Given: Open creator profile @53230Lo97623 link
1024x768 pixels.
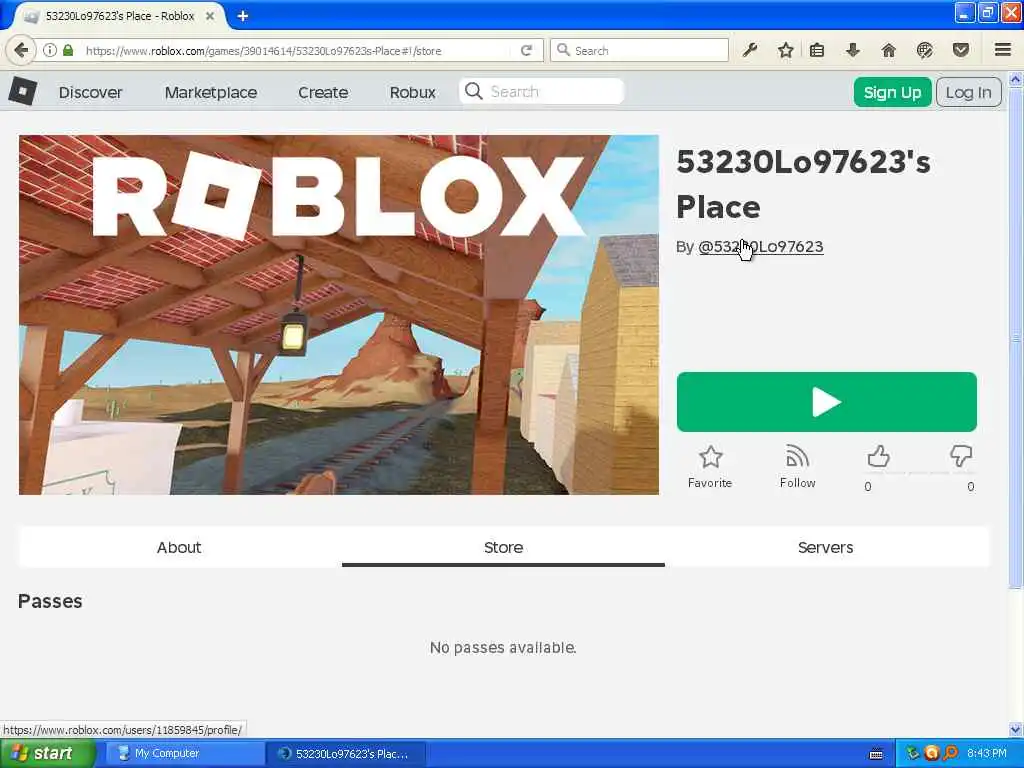Looking at the screenshot, I should click(761, 247).
